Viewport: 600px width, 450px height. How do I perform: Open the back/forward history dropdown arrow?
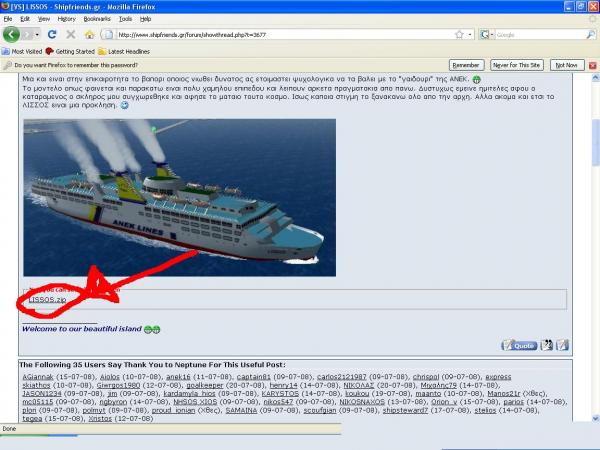pos(37,35)
